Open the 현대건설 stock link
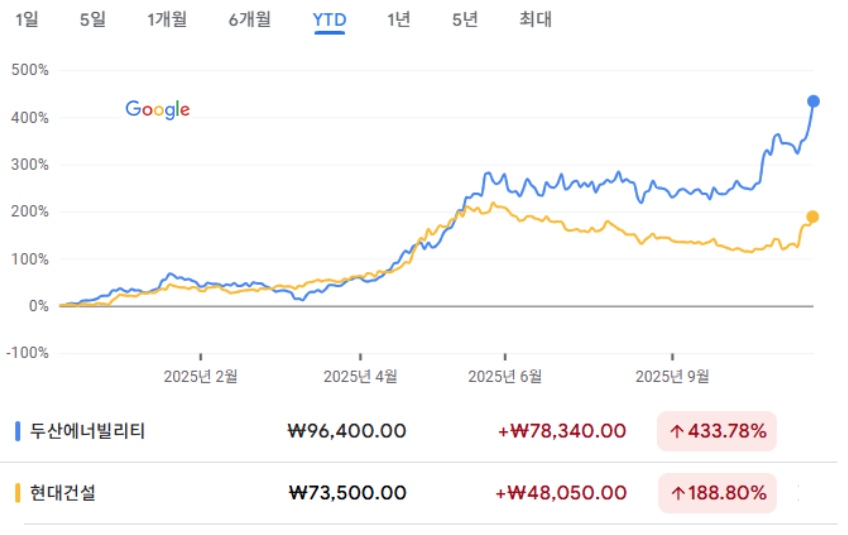848x535 pixels. pos(63,493)
